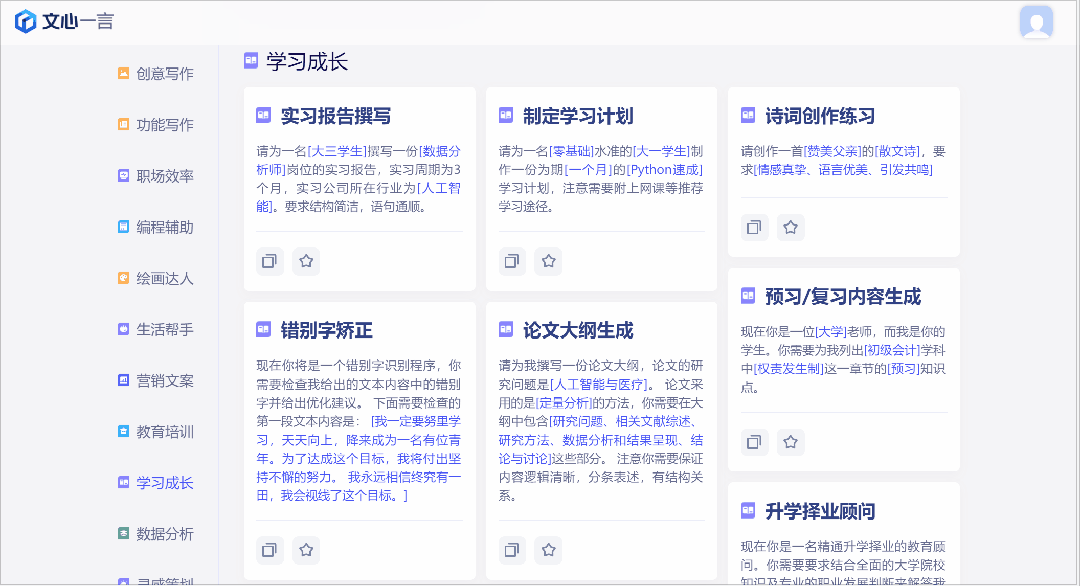Copy the 论文大纲生成 prompt

(512, 549)
